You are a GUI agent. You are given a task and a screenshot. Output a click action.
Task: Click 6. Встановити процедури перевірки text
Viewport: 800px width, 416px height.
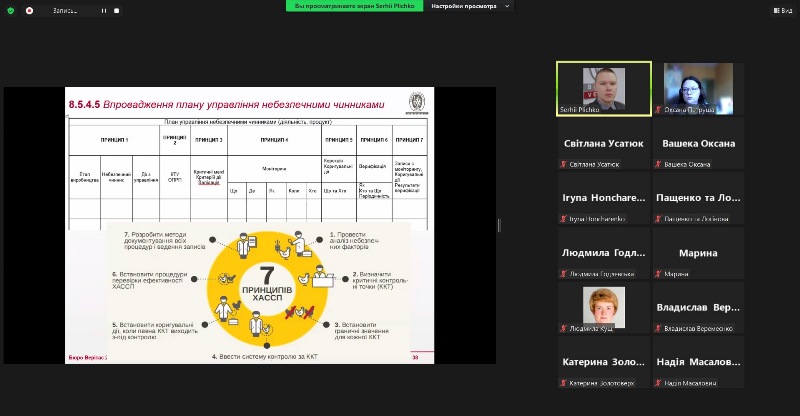[x=149, y=280]
